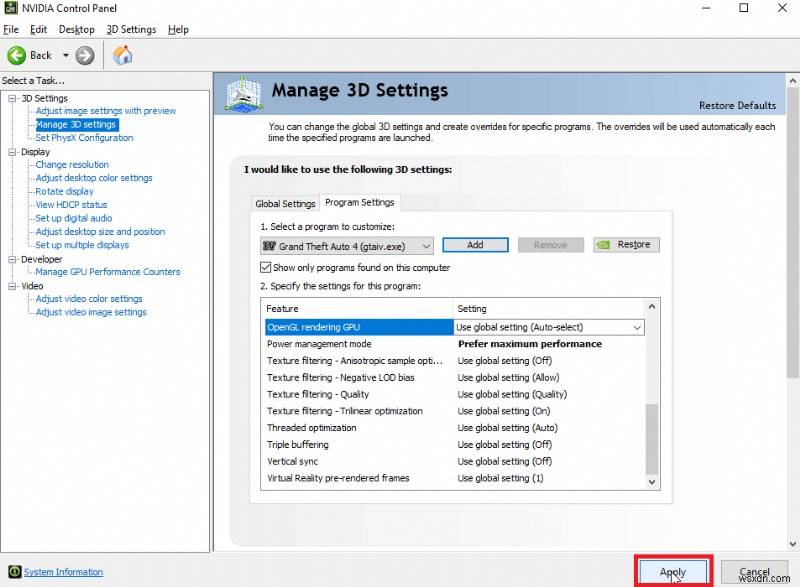Viewport: 800px width, 587px height.
Task: Open the NVIDIA home view icon
Action: point(122,56)
